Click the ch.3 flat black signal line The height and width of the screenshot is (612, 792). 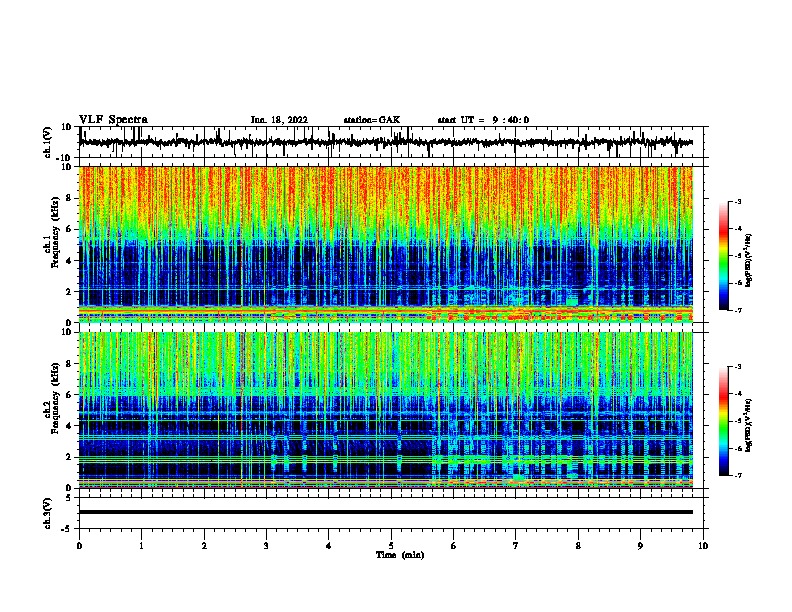[x=385, y=512]
